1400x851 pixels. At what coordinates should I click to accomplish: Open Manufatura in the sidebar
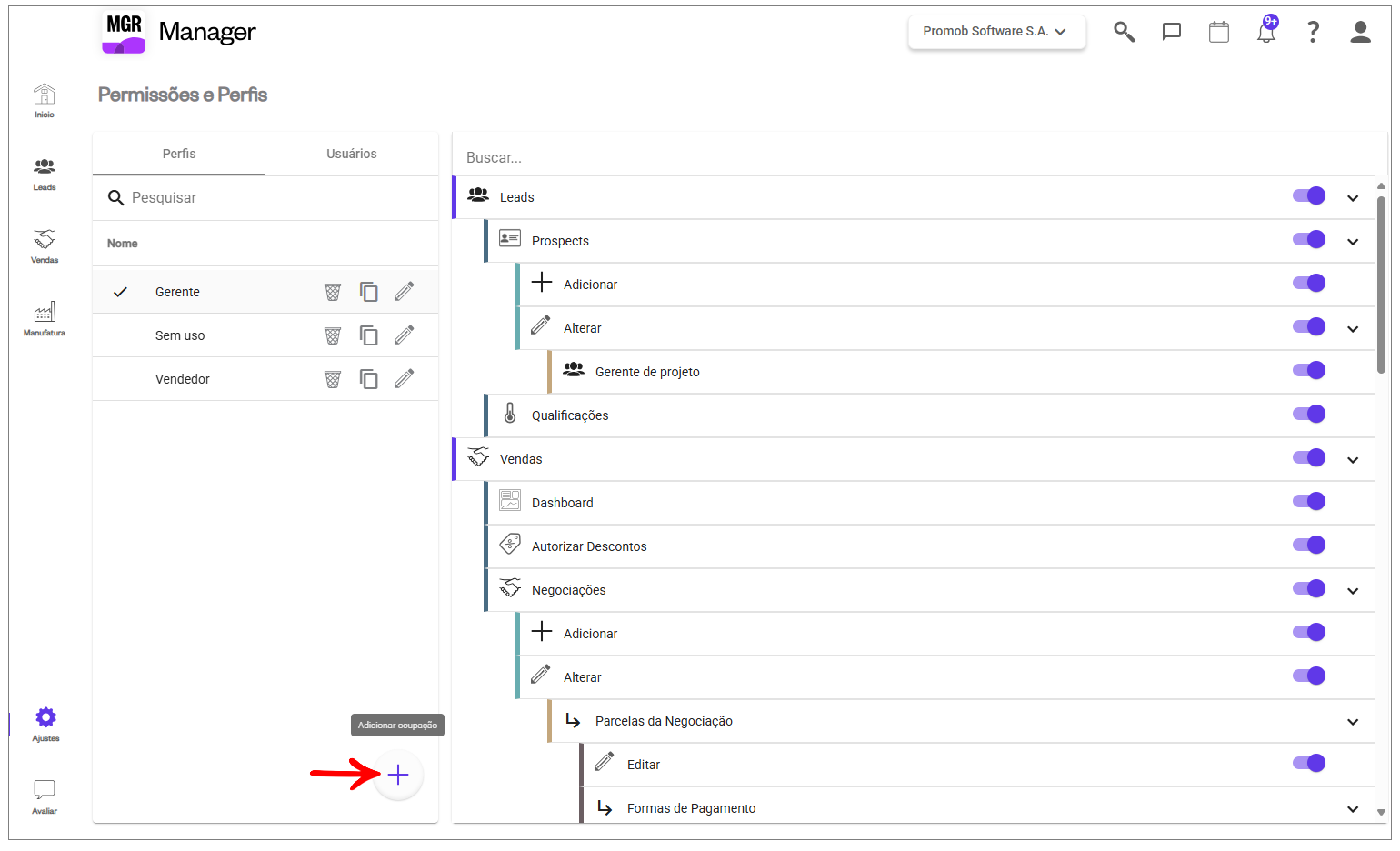click(45, 319)
